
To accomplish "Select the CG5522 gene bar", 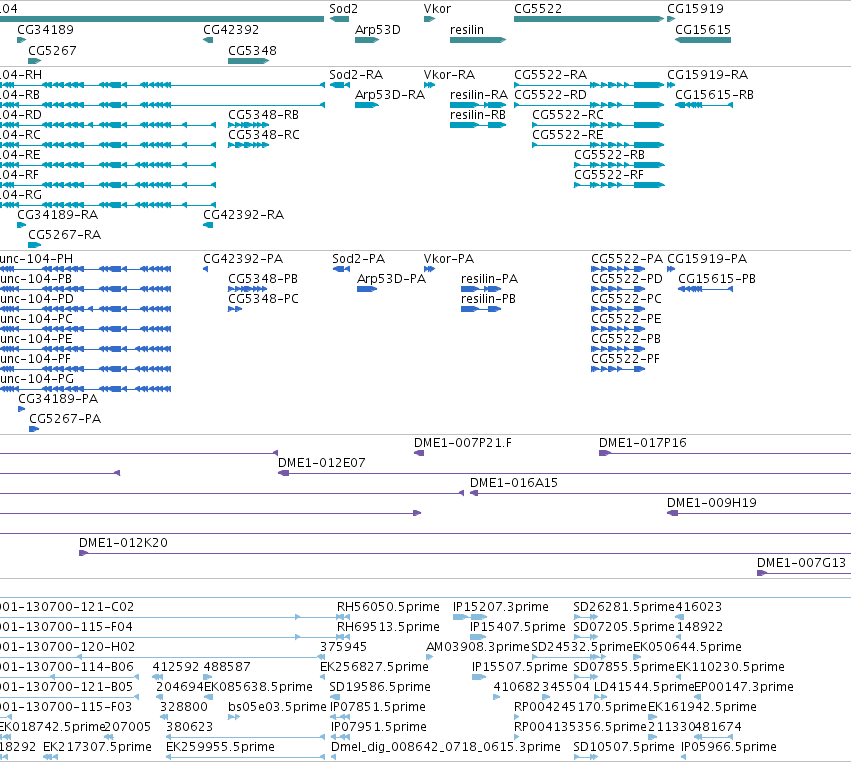I will click(589, 19).
